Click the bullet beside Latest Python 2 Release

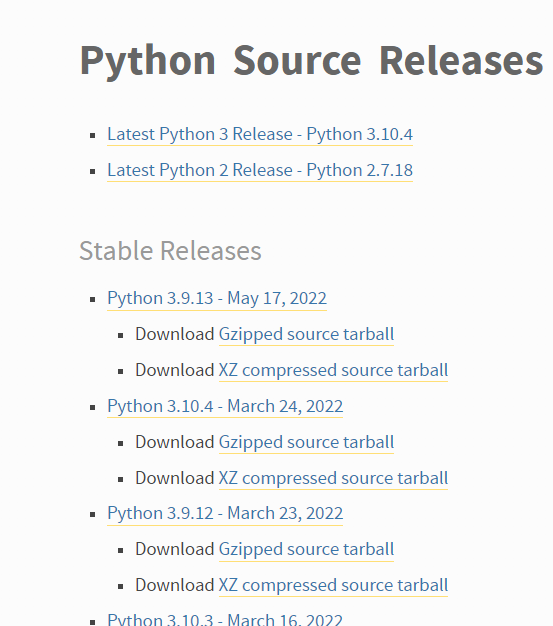pyautogui.click(x=93, y=172)
